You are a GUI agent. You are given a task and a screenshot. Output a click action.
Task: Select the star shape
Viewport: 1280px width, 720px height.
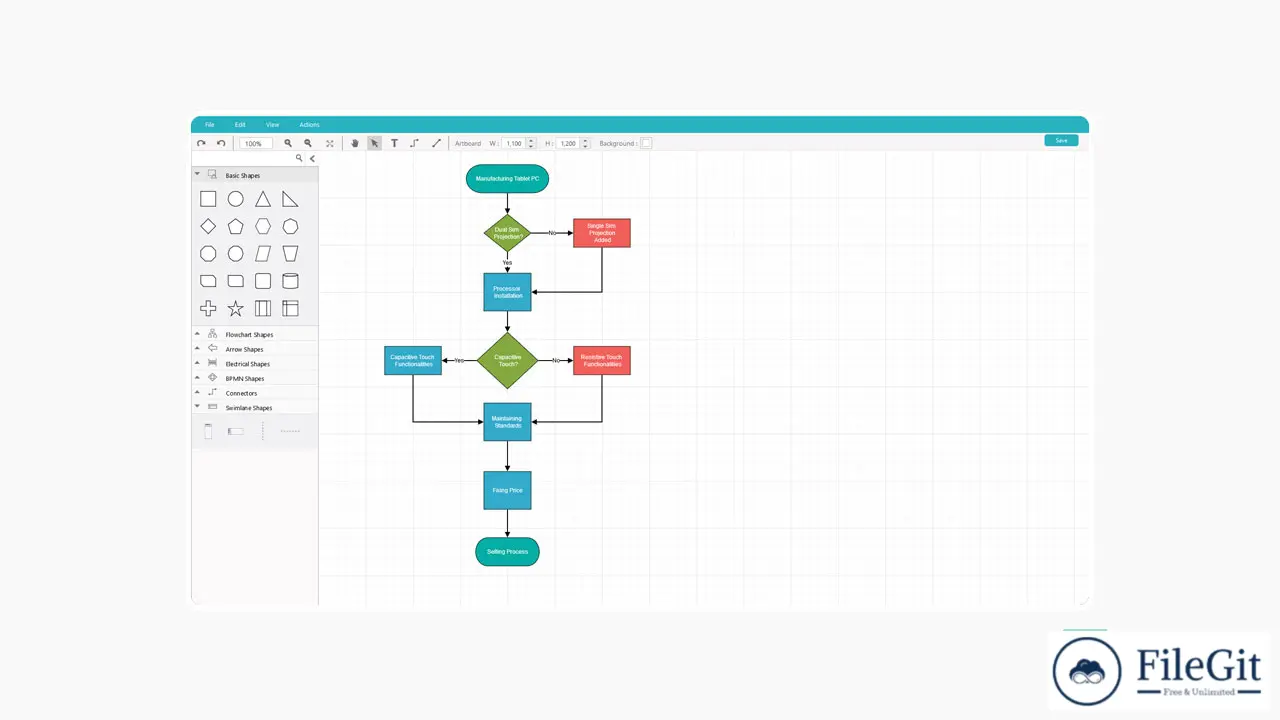pyautogui.click(x=235, y=308)
